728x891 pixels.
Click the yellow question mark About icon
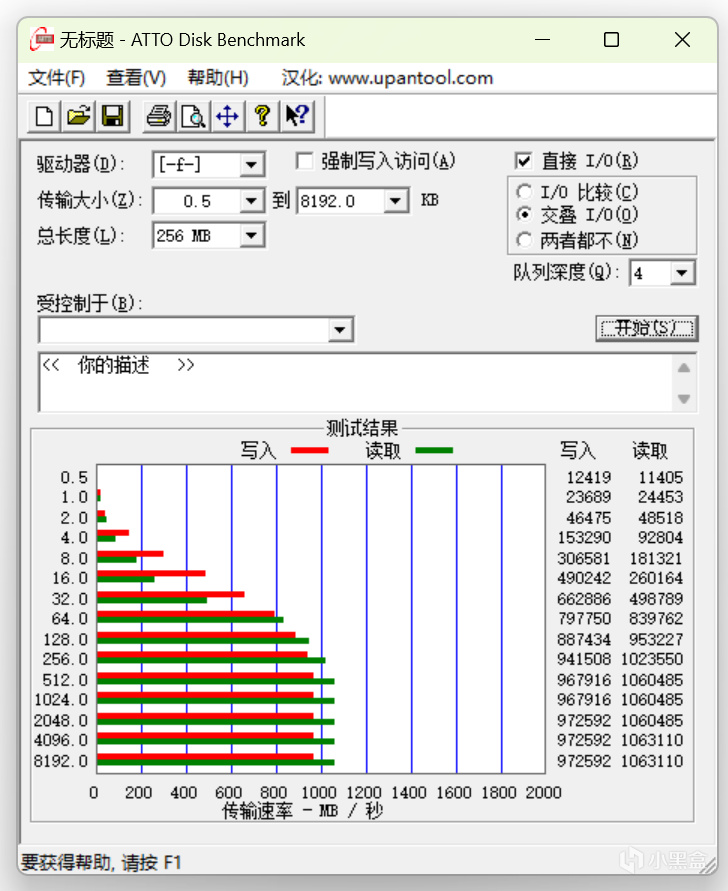coord(262,116)
